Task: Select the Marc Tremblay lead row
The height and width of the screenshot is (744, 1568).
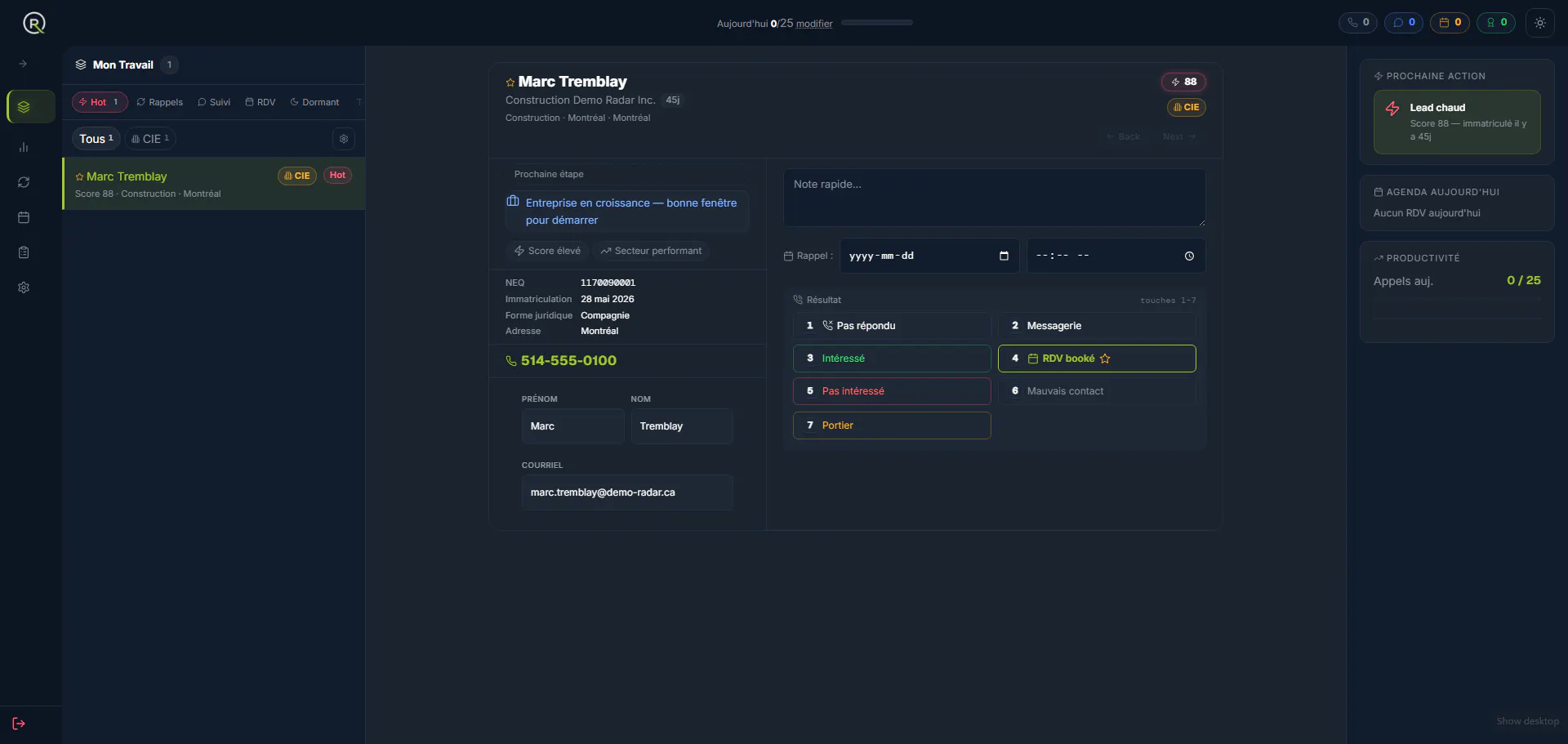Action: pos(214,184)
